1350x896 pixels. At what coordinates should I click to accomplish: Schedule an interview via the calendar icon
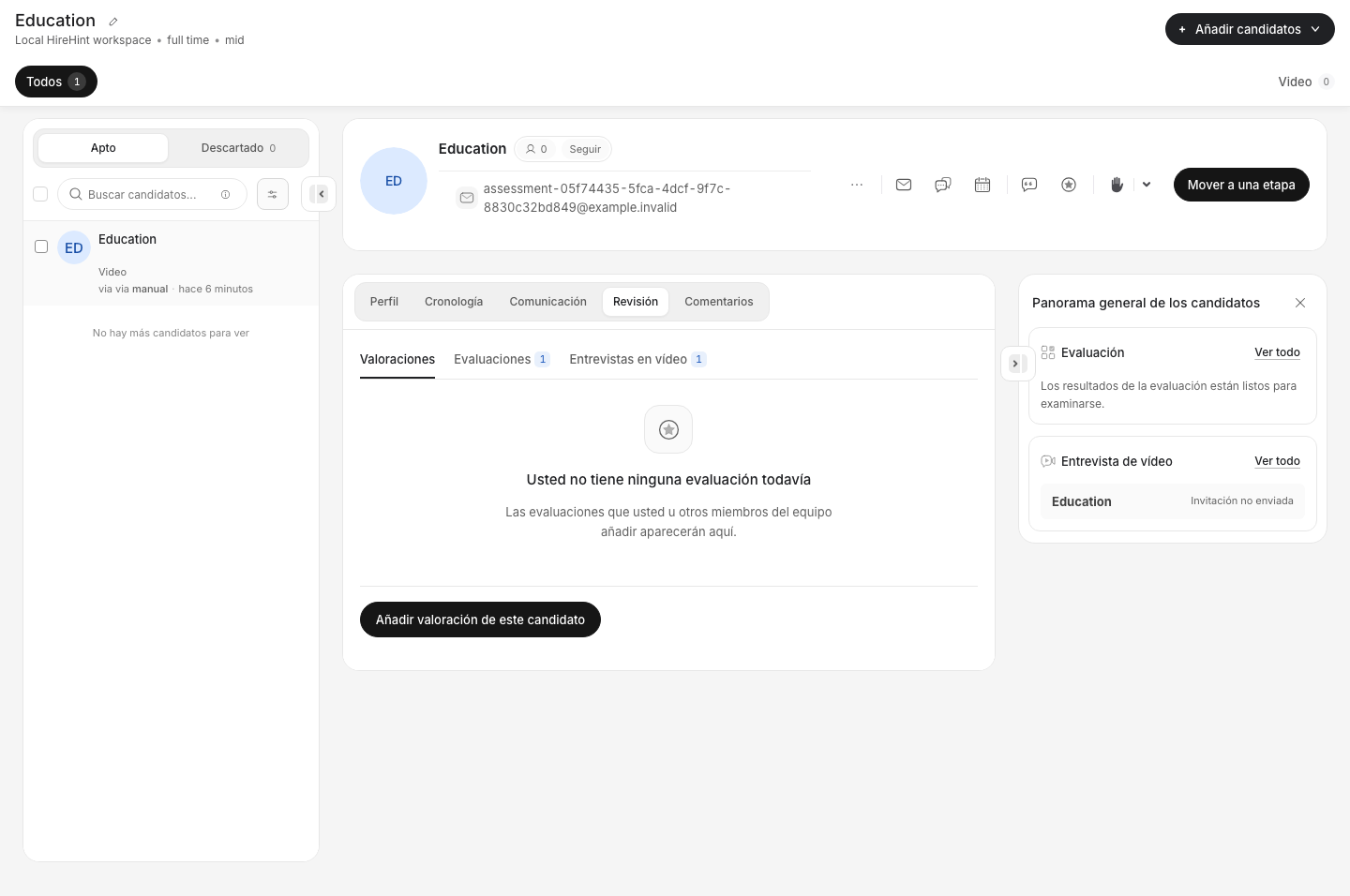(x=982, y=185)
